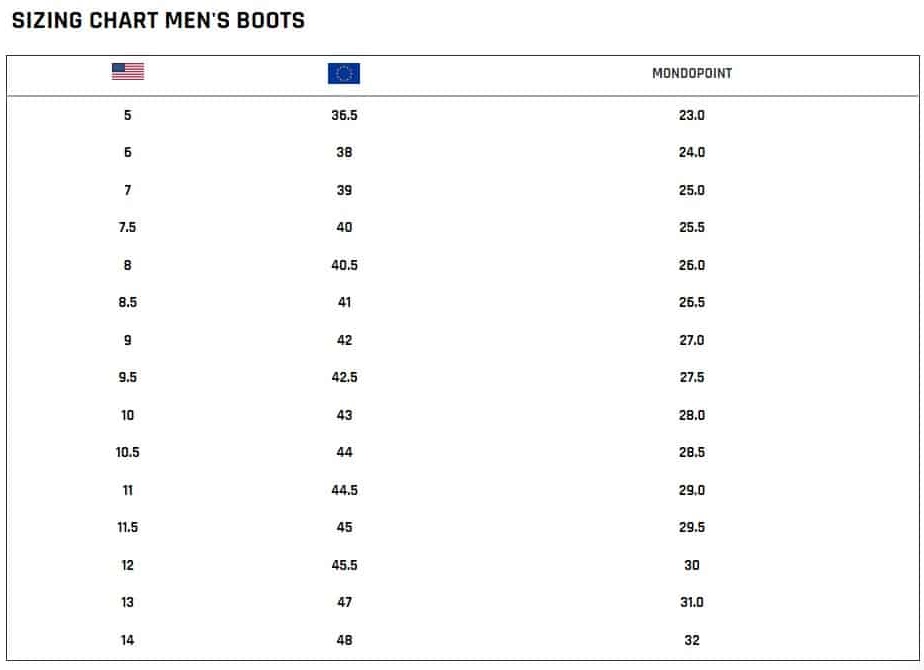Screen dimensions: 924x670
Task: Click US size 12 value
Action: pyautogui.click(x=127, y=565)
